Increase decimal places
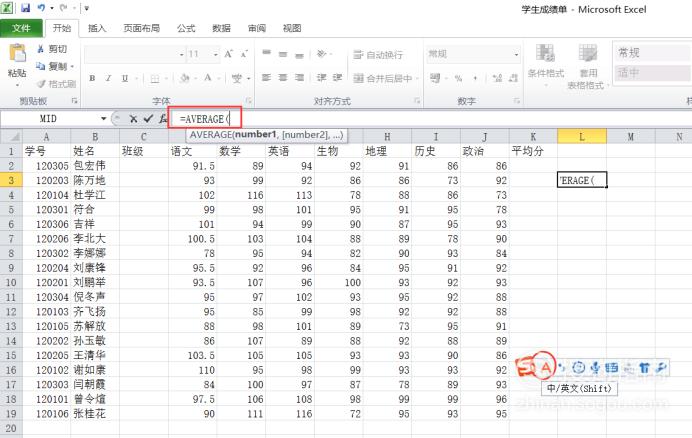This screenshot has height=438, width=692. point(497,78)
